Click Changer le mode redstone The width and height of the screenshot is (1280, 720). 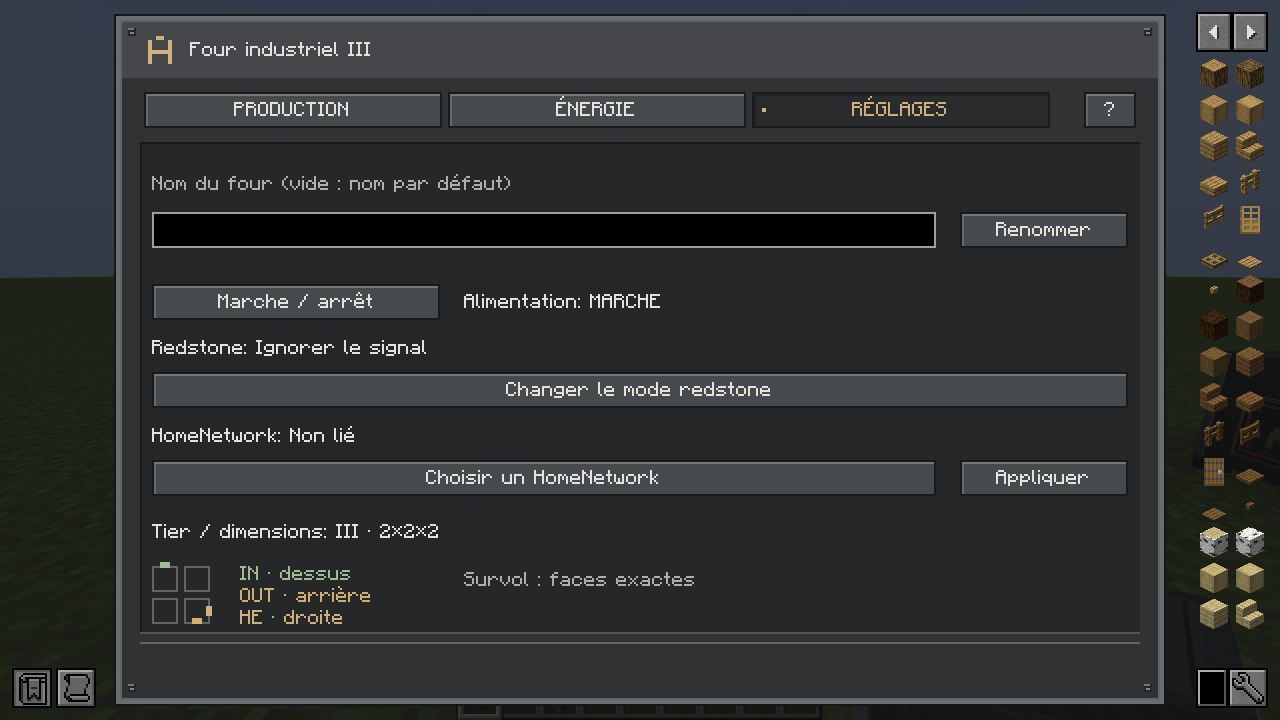(x=639, y=390)
